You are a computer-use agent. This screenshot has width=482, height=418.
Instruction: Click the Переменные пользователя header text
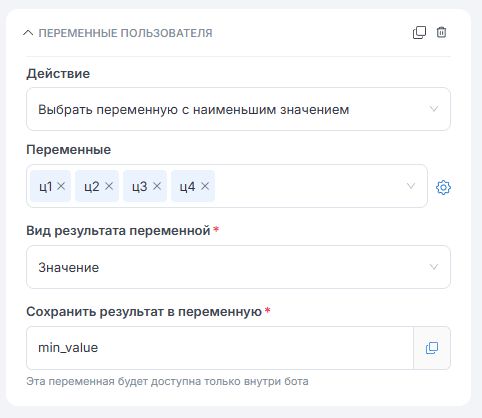point(125,33)
